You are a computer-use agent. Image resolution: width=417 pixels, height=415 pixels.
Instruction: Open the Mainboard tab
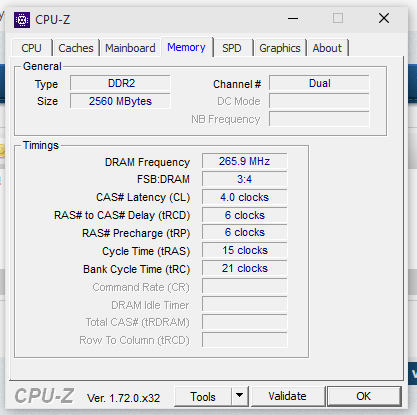click(130, 48)
